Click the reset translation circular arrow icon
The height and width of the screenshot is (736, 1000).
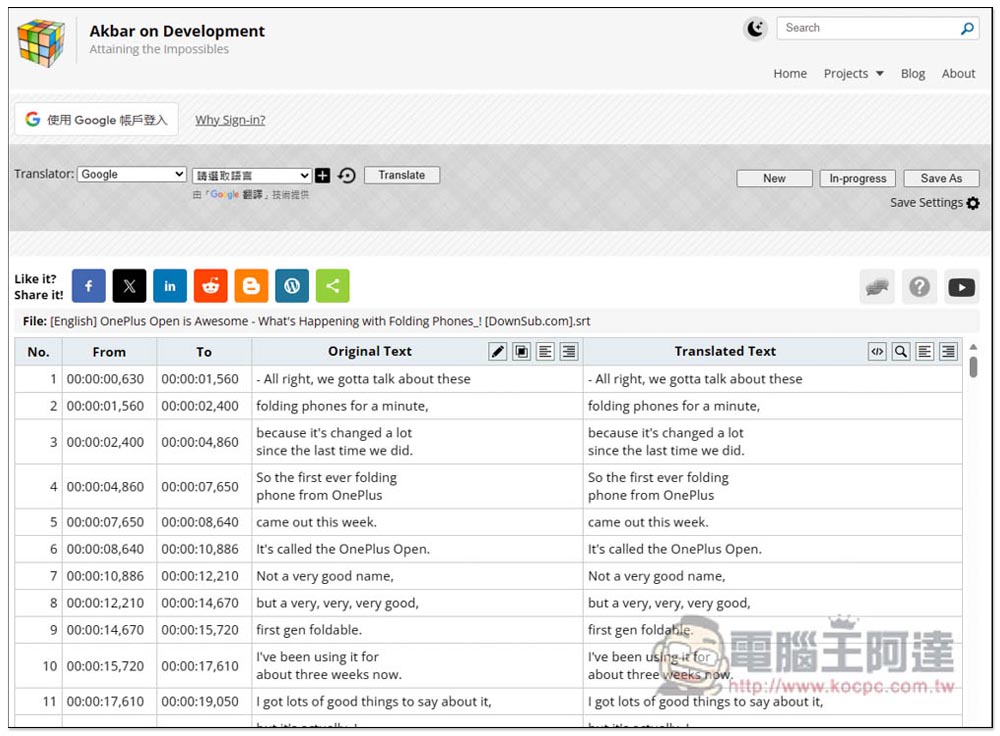coord(346,175)
